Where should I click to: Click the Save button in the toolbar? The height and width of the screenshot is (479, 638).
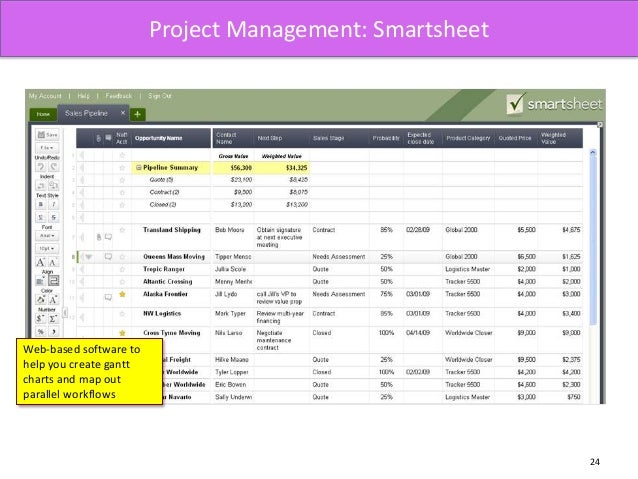(x=47, y=135)
